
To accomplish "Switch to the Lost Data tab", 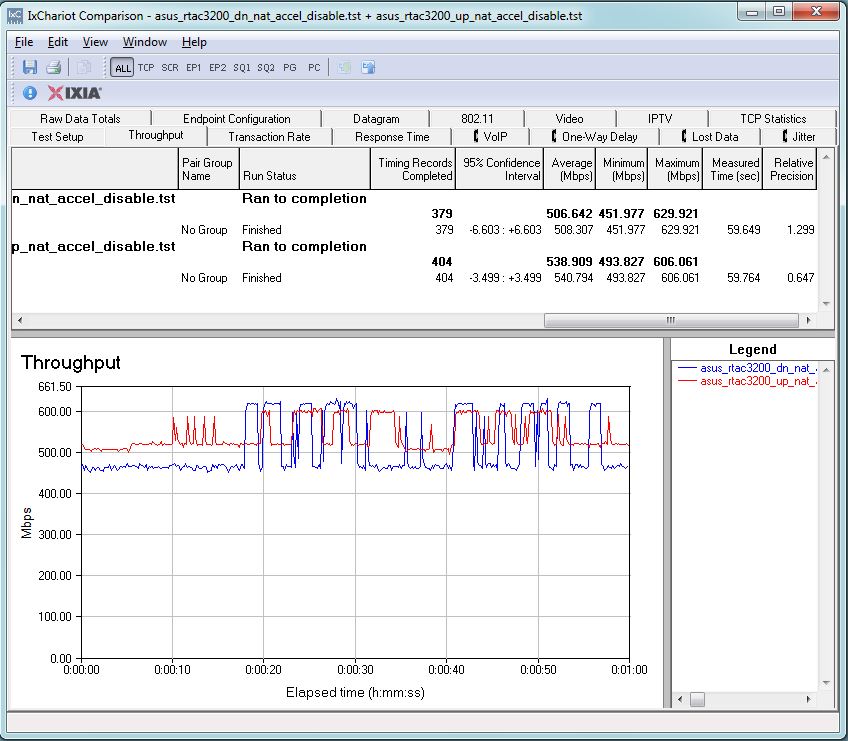I will pyautogui.click(x=710, y=137).
